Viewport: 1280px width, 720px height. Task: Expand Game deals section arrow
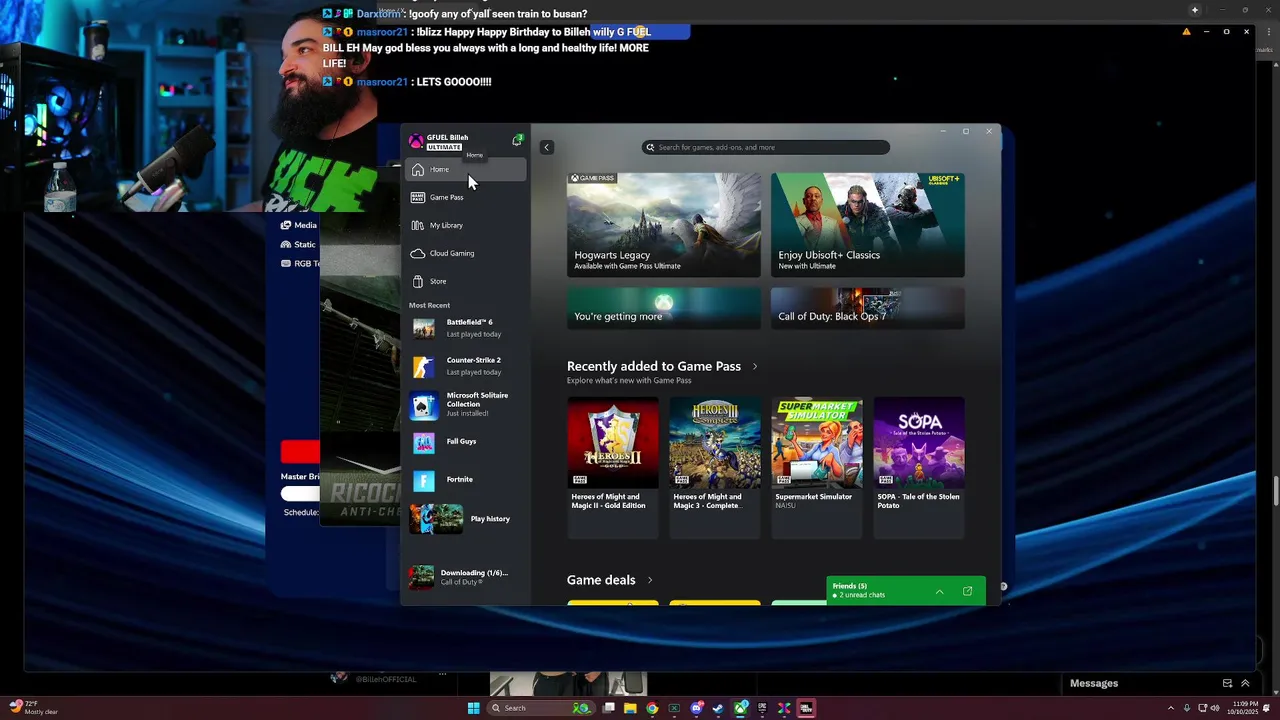(x=650, y=580)
